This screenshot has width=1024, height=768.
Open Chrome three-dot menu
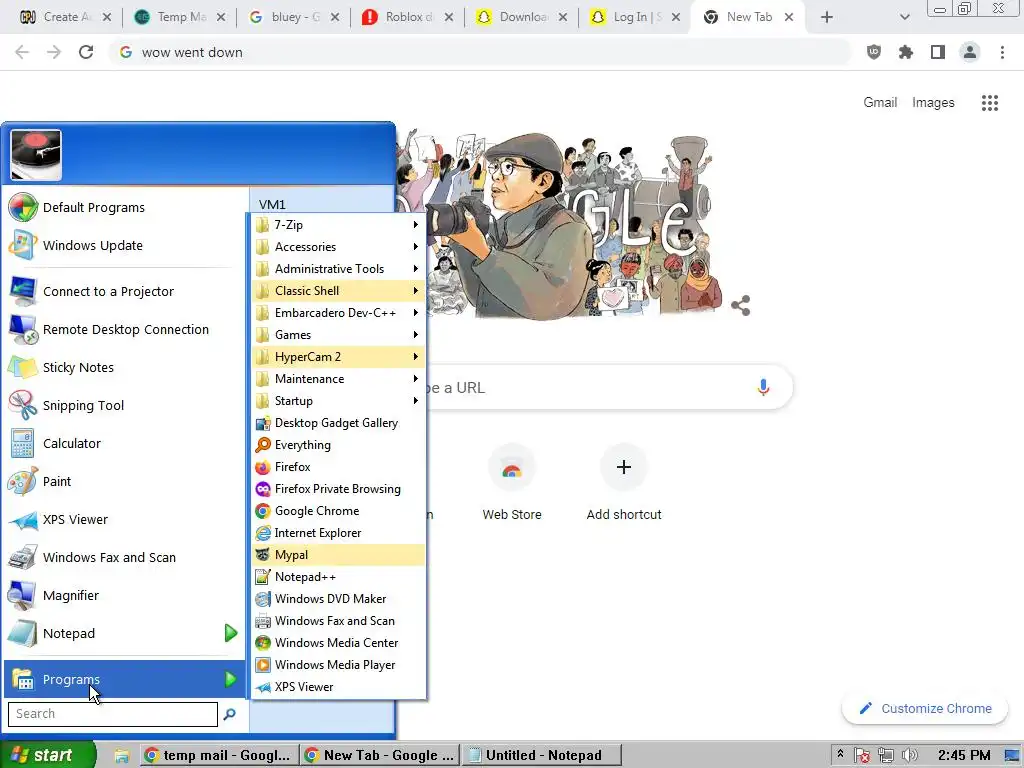[1002, 52]
